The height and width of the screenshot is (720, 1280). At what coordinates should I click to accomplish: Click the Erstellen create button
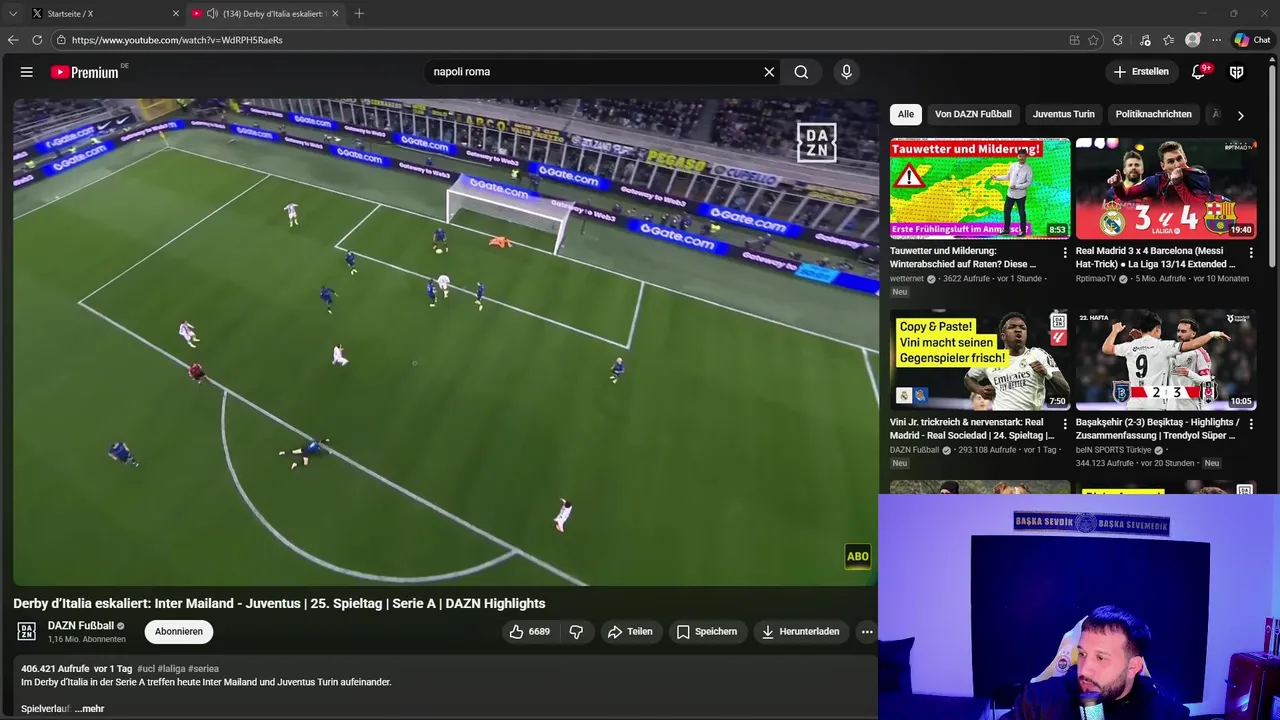(x=1141, y=72)
